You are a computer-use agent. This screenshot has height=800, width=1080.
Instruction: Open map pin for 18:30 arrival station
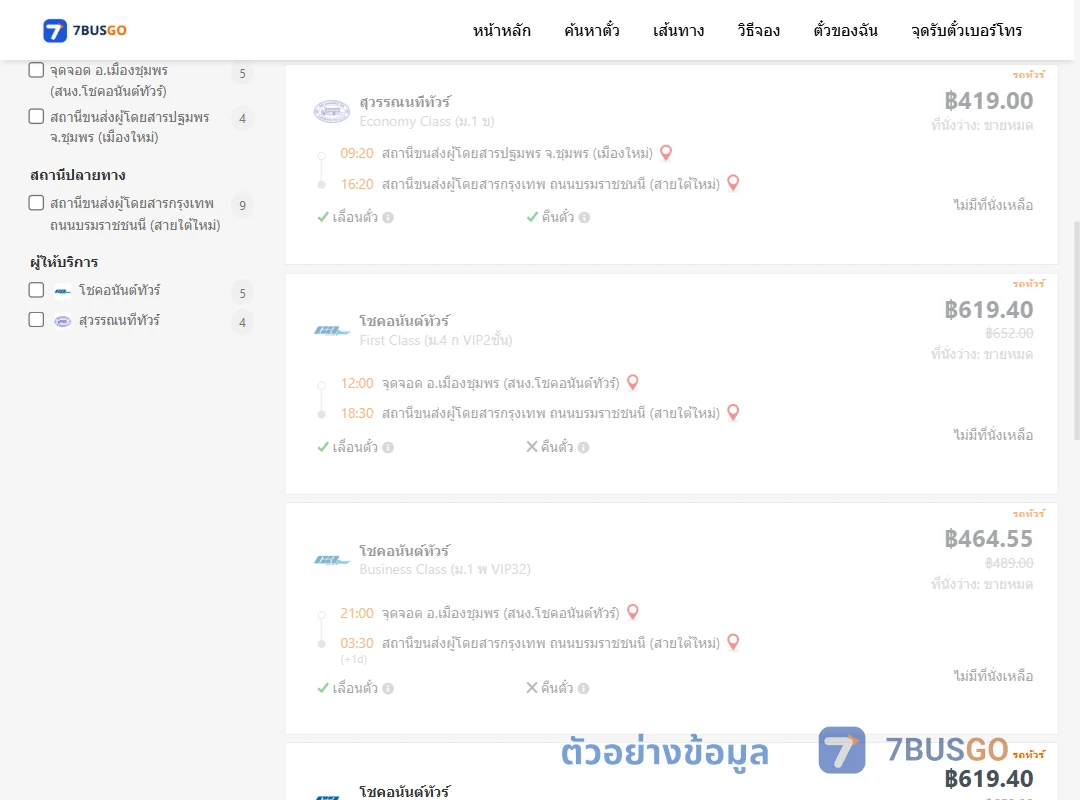coord(734,413)
